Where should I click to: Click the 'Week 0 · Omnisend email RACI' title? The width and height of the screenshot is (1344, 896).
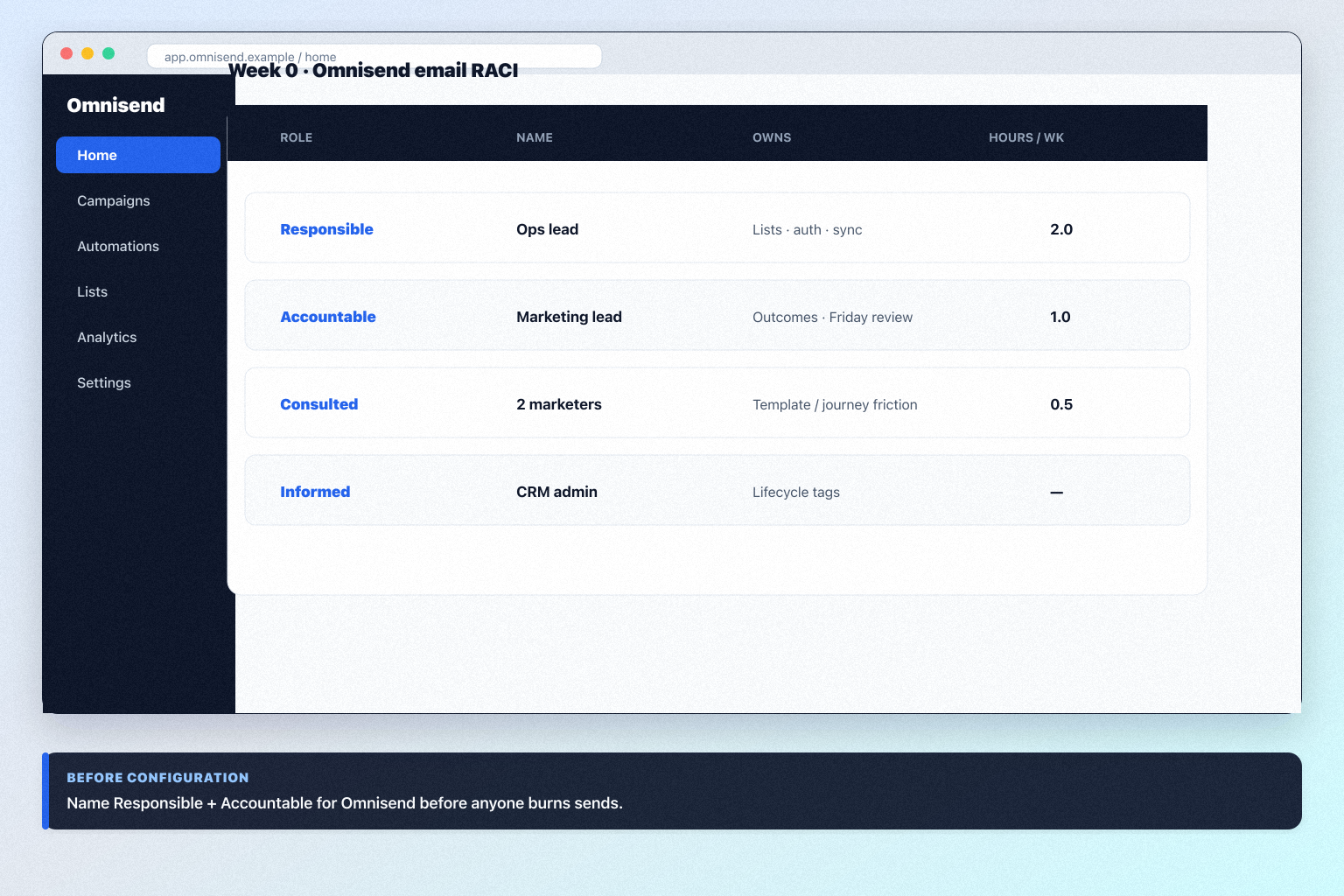(374, 71)
